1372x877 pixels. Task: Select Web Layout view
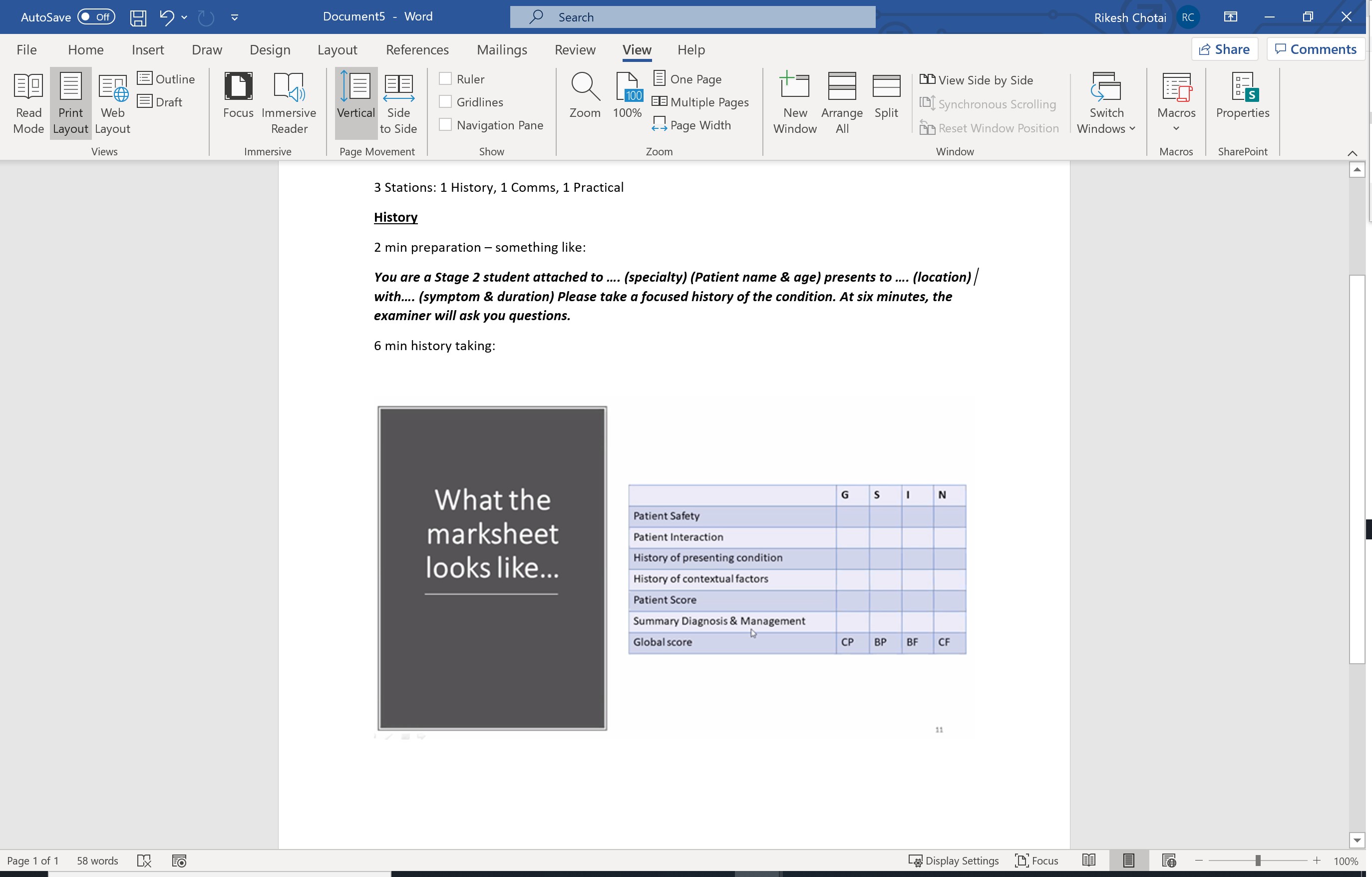coord(112,103)
